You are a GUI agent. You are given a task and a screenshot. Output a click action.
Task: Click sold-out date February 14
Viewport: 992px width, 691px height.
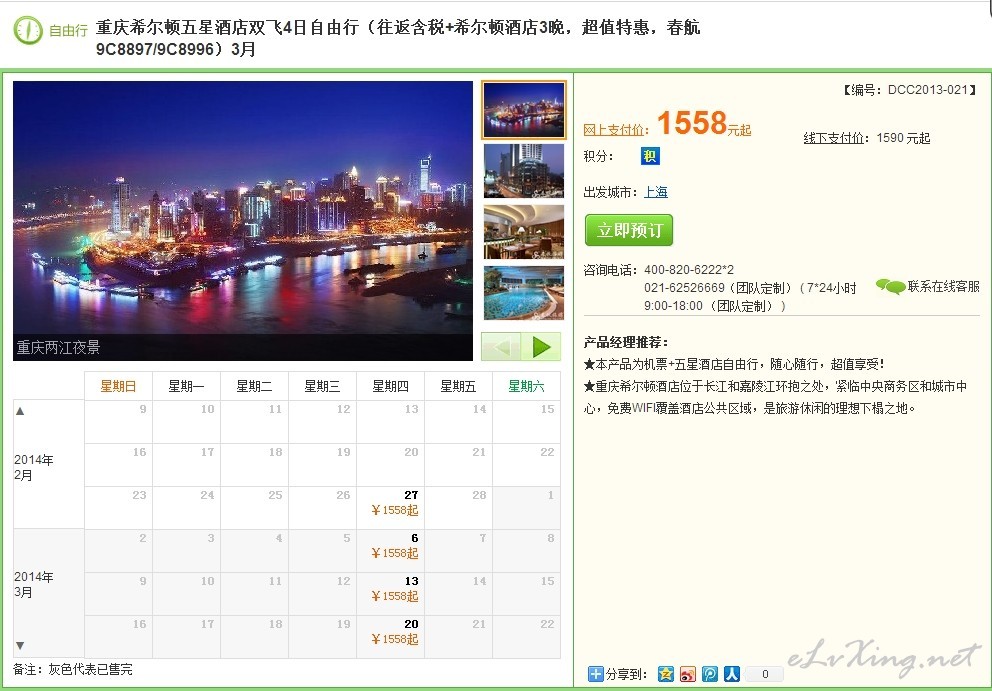click(458, 421)
